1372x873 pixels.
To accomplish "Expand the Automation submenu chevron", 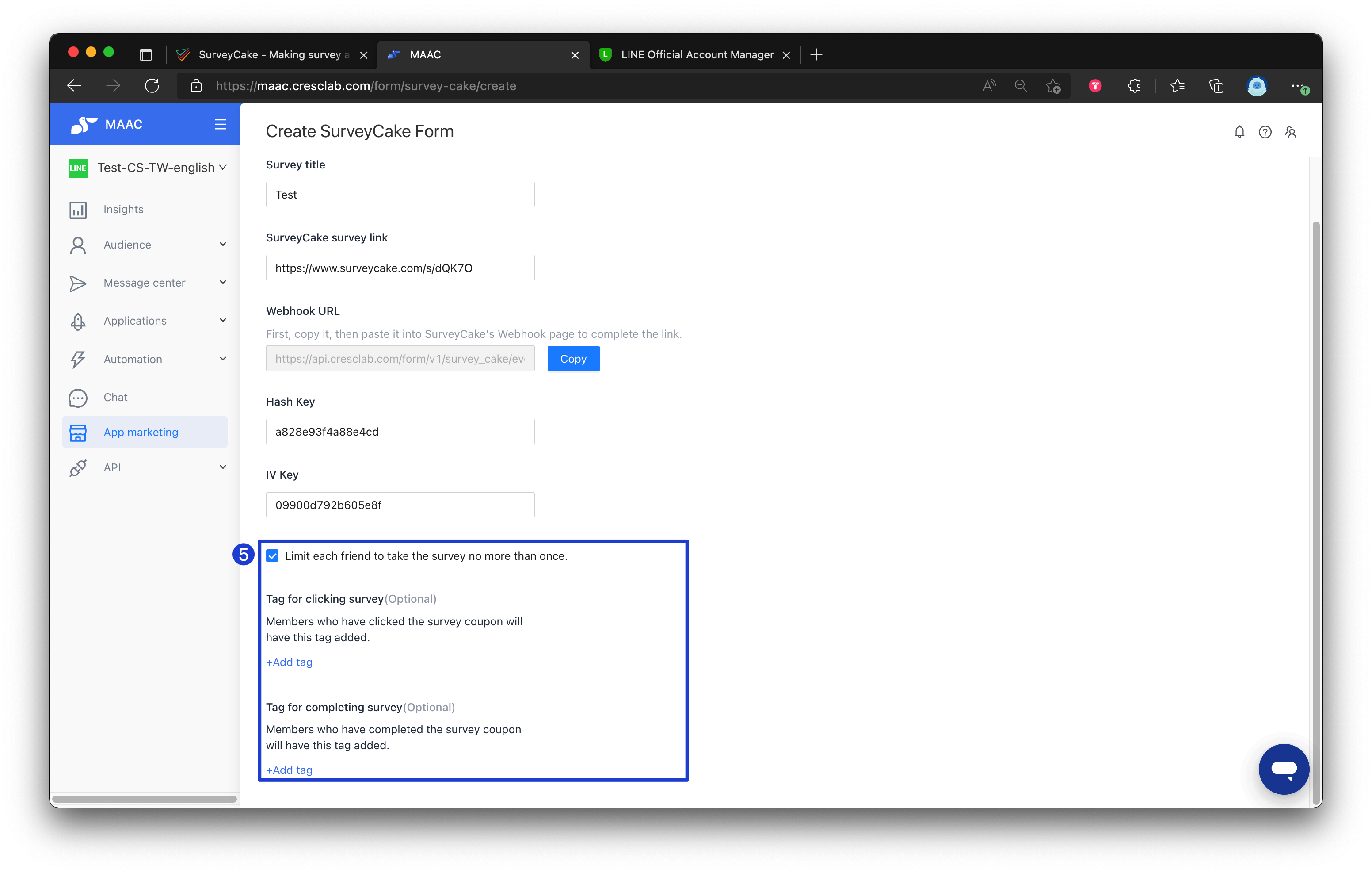I will pyautogui.click(x=223, y=359).
